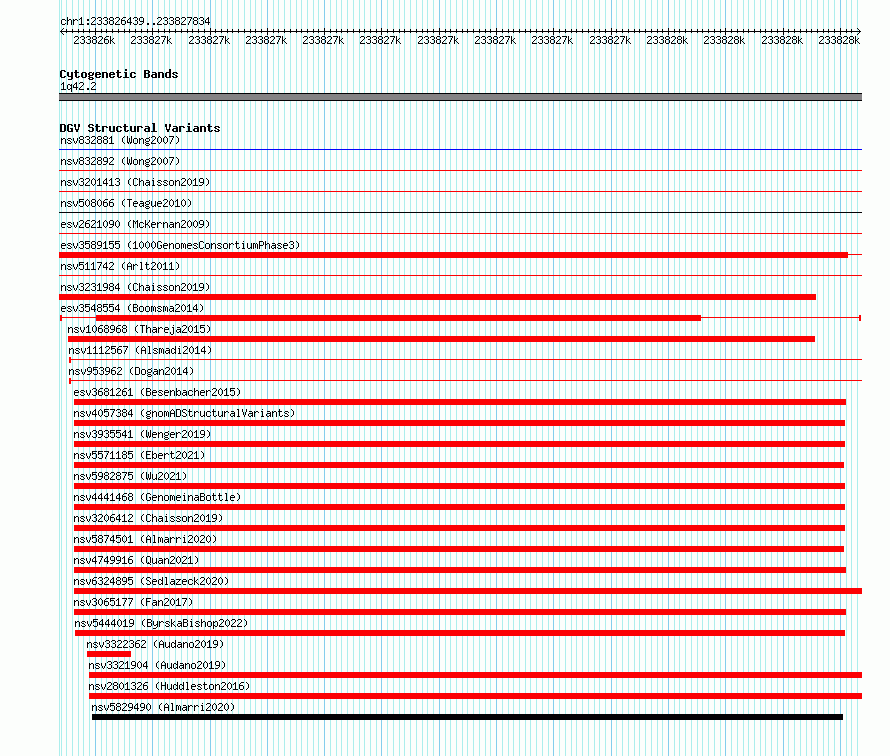Click the chr1:233826439..233827834 coordinate label

tap(135, 21)
